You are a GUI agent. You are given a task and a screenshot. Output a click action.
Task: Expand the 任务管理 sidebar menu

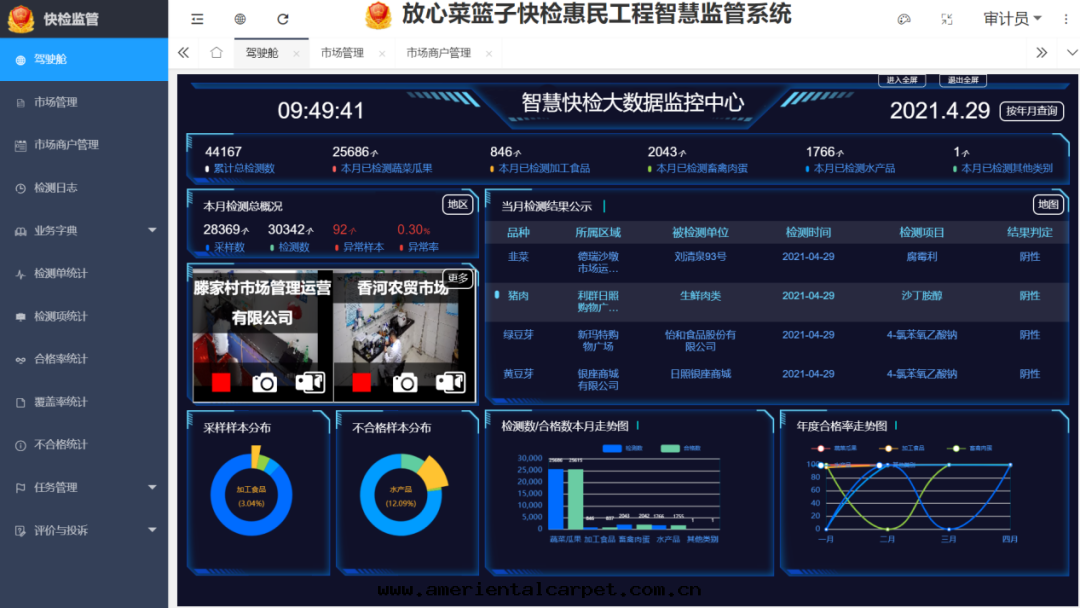(x=55, y=487)
